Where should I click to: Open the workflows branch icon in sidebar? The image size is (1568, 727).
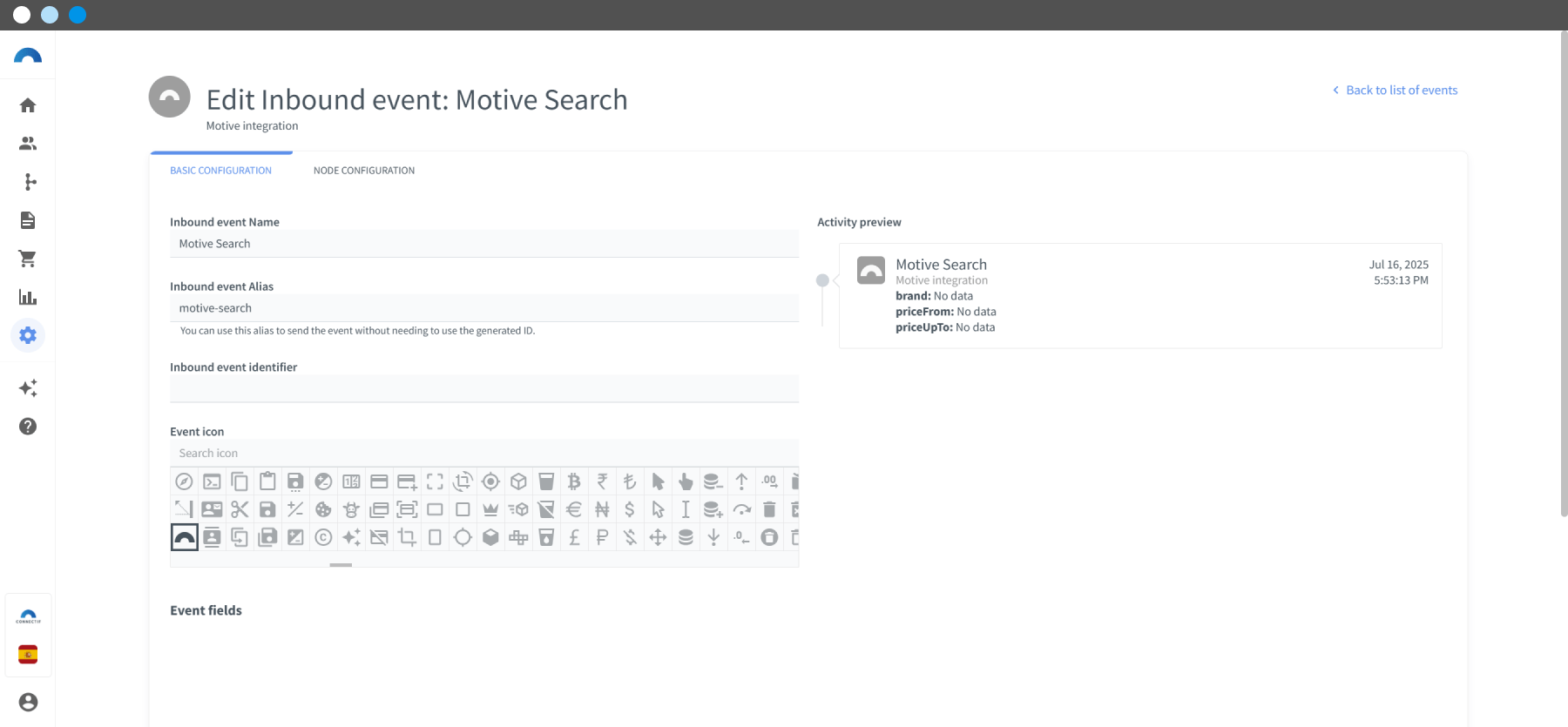pyautogui.click(x=28, y=182)
